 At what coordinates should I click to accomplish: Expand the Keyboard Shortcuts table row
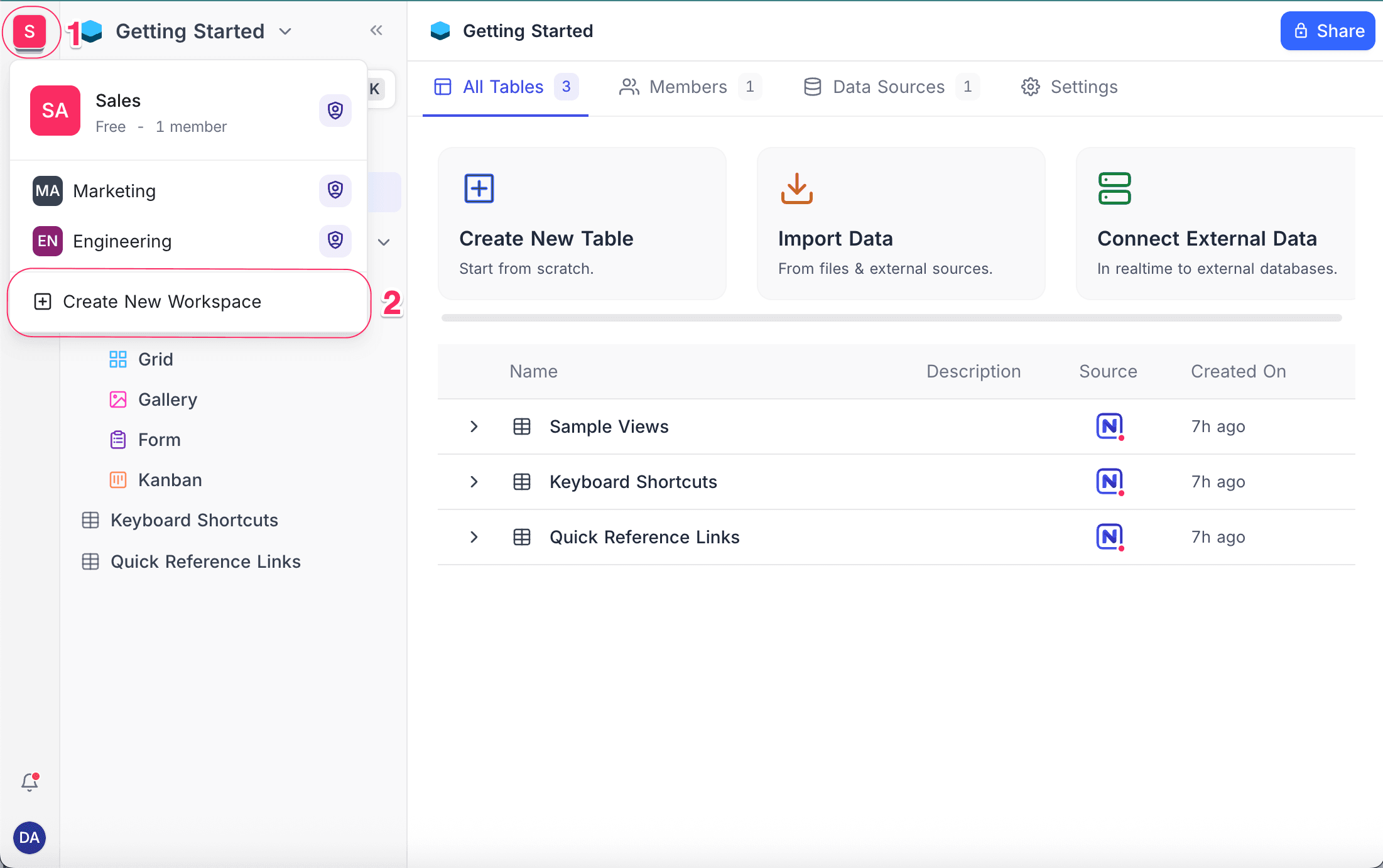[x=474, y=482]
